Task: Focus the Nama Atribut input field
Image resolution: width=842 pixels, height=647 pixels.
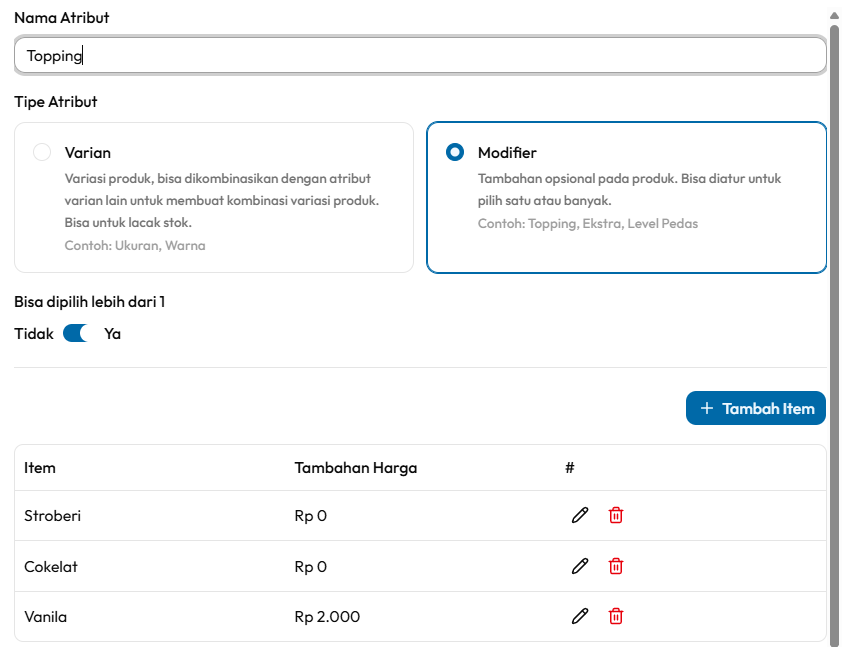Action: tap(420, 55)
